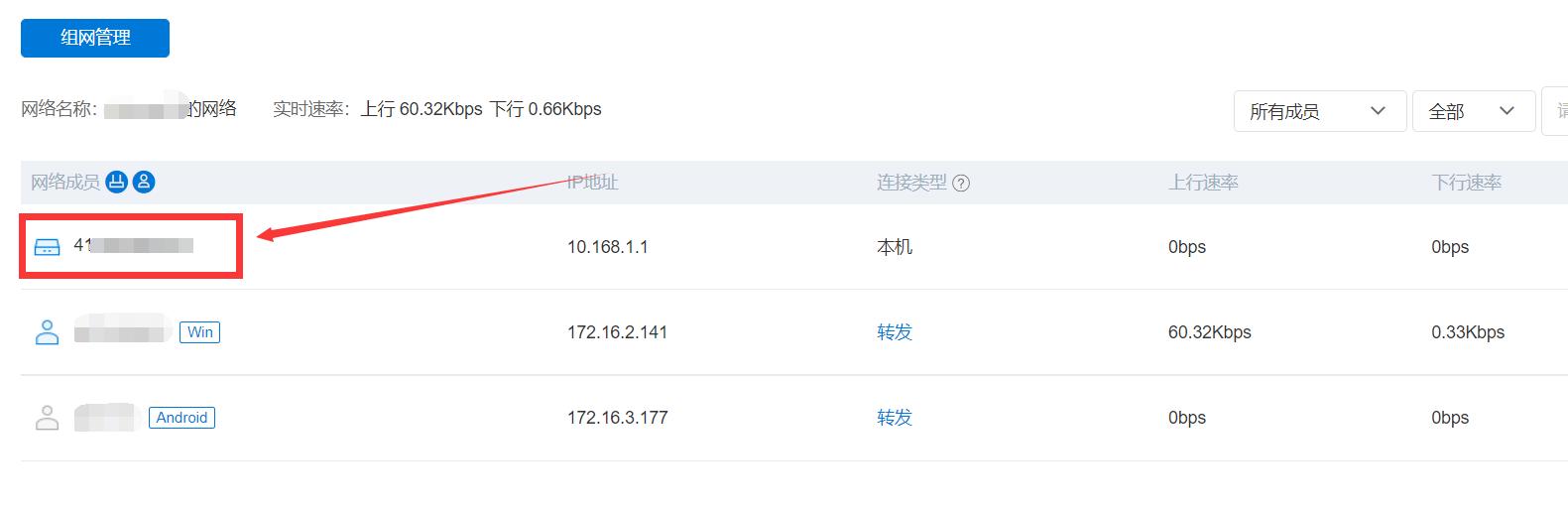The width and height of the screenshot is (1568, 508).
Task: Click 转发 link for 172.16.2.141
Action: pyautogui.click(x=894, y=332)
